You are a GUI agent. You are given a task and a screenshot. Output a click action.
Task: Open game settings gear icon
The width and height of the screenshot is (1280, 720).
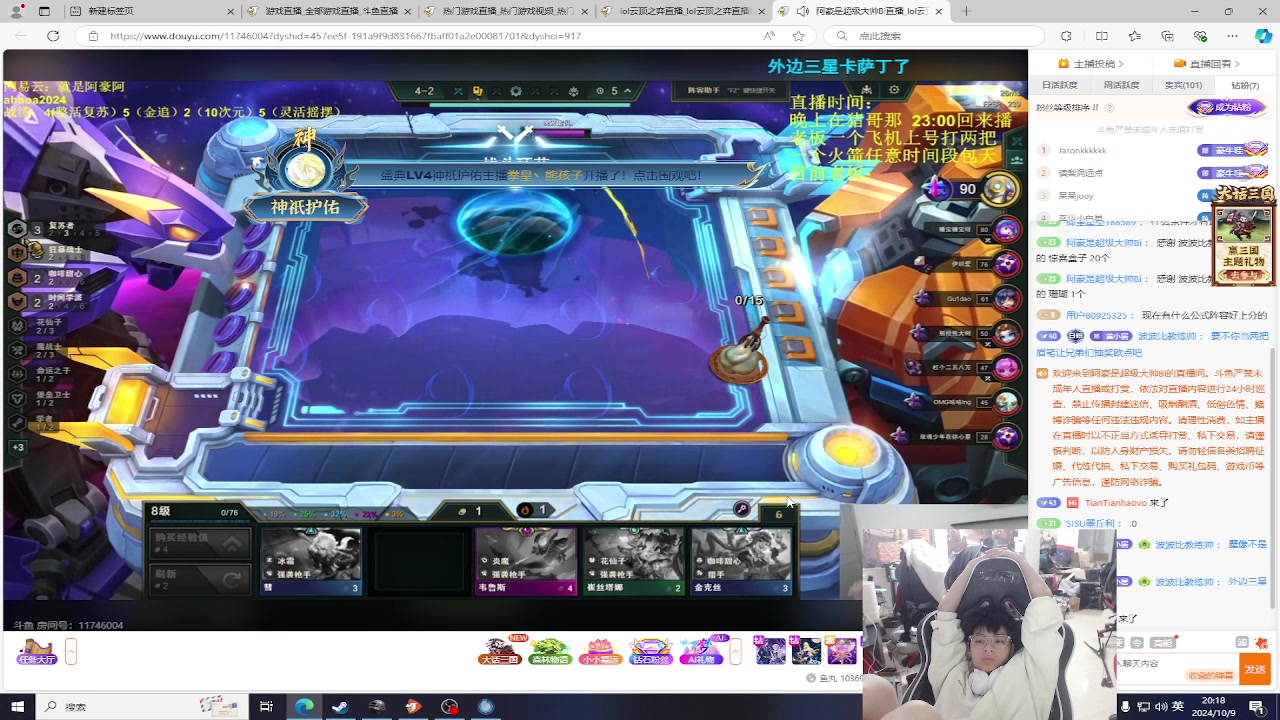point(894,90)
